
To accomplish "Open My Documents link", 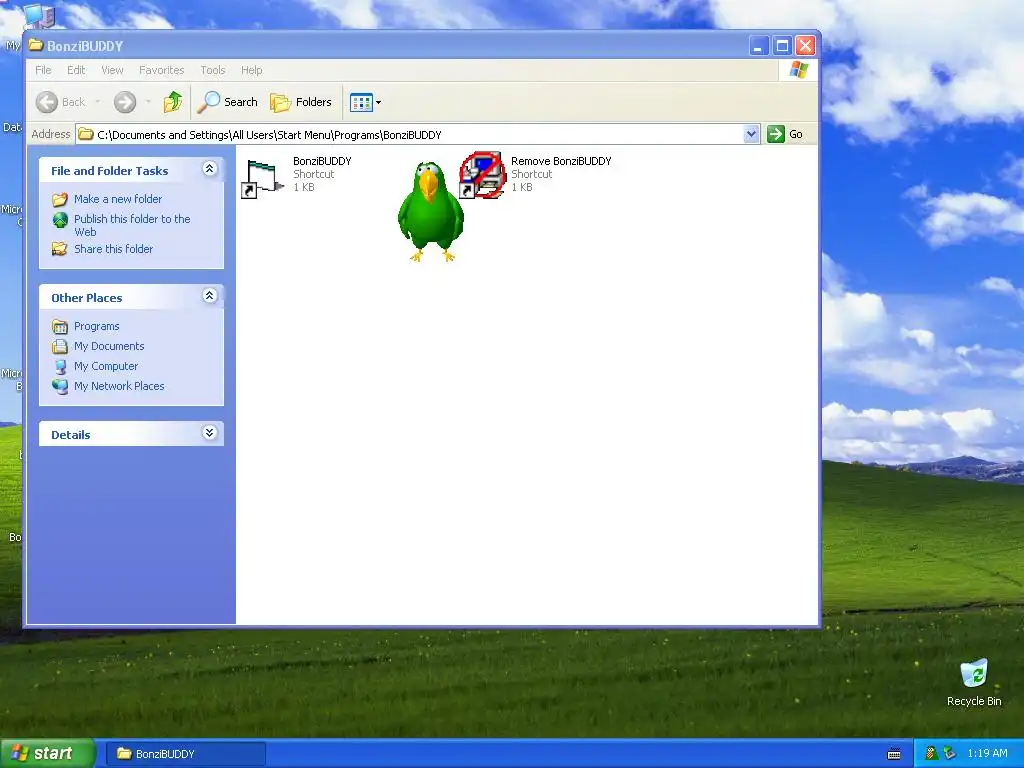I will (x=109, y=346).
